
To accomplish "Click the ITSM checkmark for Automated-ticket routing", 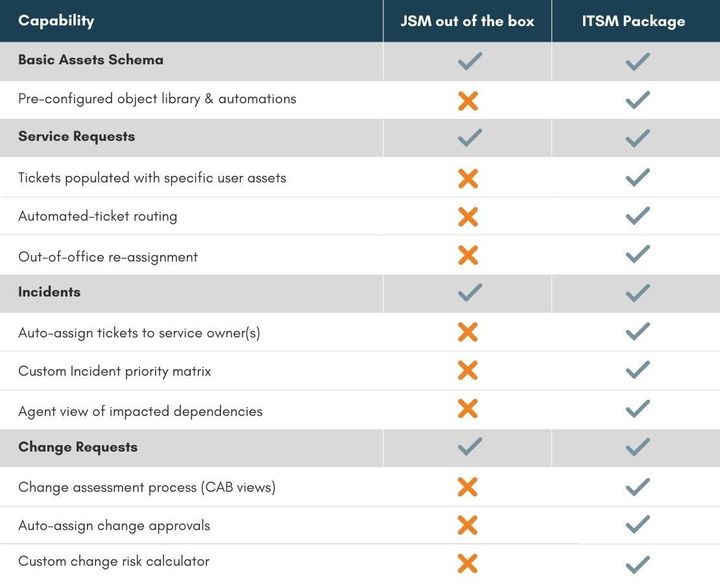I will [637, 216].
